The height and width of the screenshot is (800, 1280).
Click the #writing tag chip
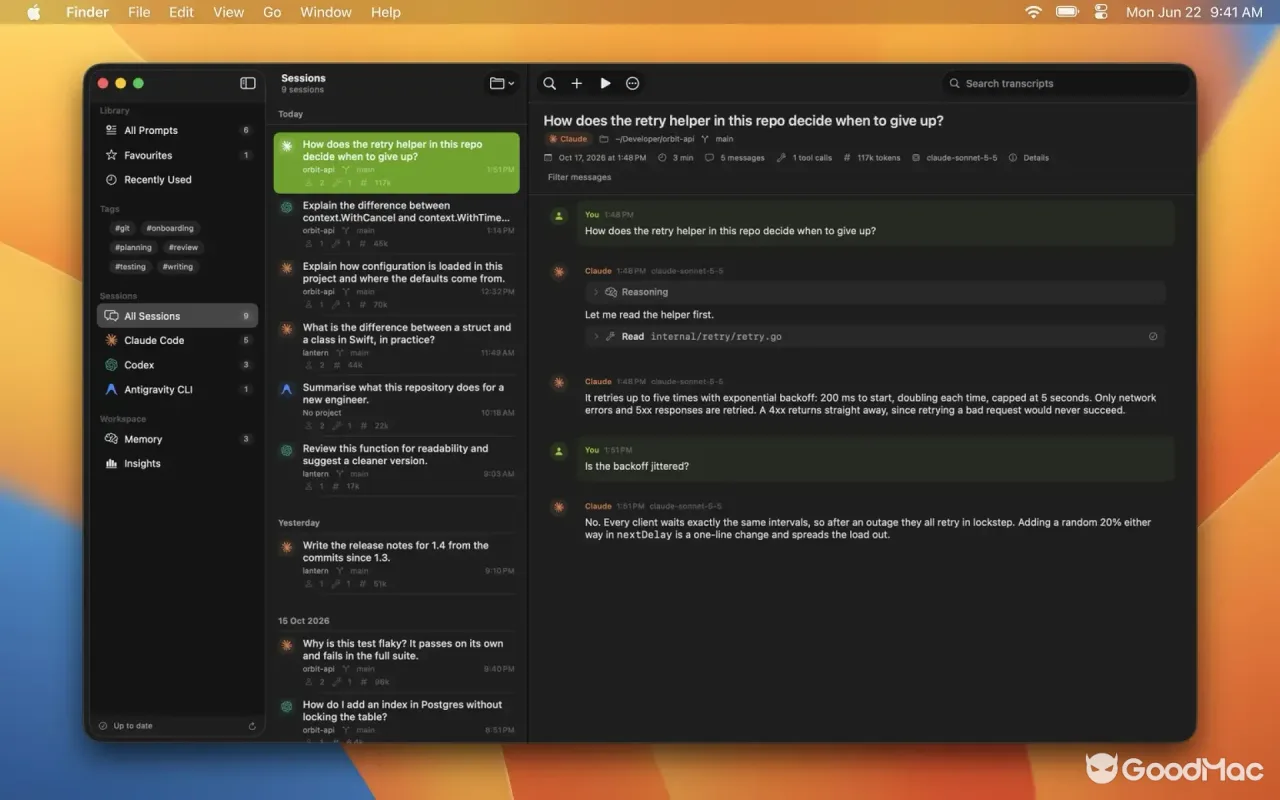tap(179, 267)
